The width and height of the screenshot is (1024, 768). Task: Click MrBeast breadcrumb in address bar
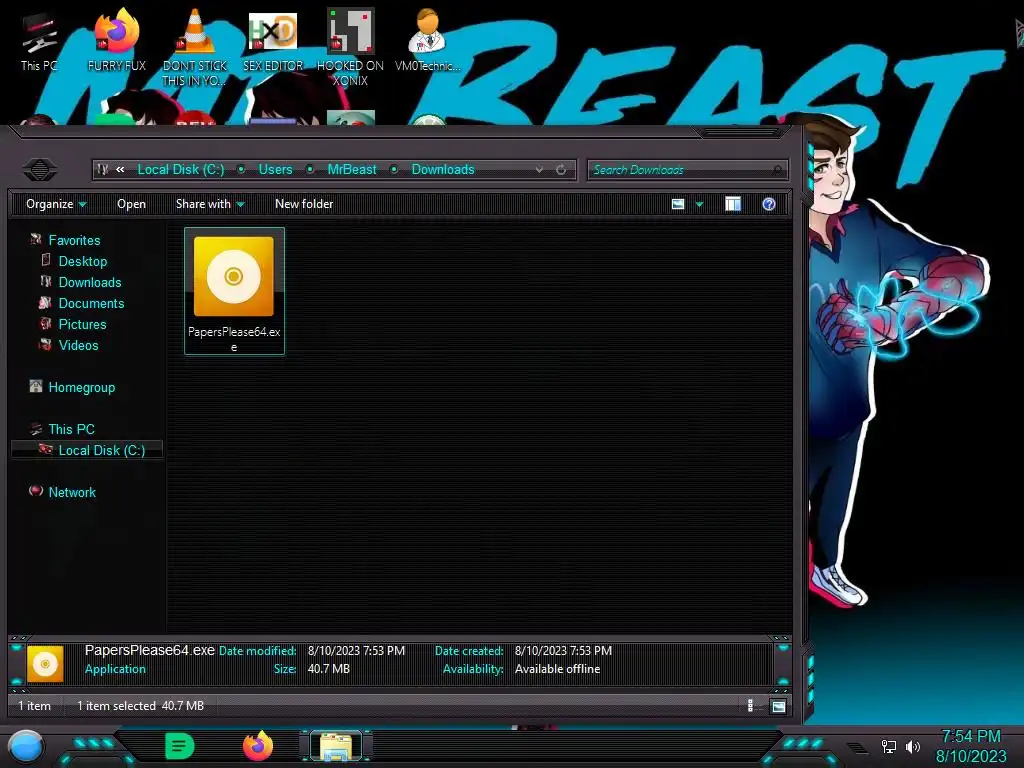pyautogui.click(x=352, y=170)
